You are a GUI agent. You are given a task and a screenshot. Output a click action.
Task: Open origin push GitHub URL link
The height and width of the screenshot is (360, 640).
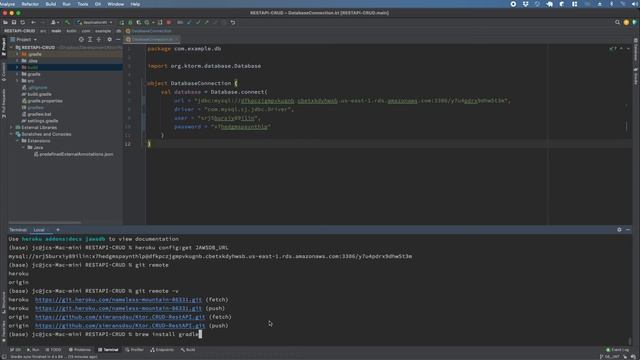tap(120, 326)
